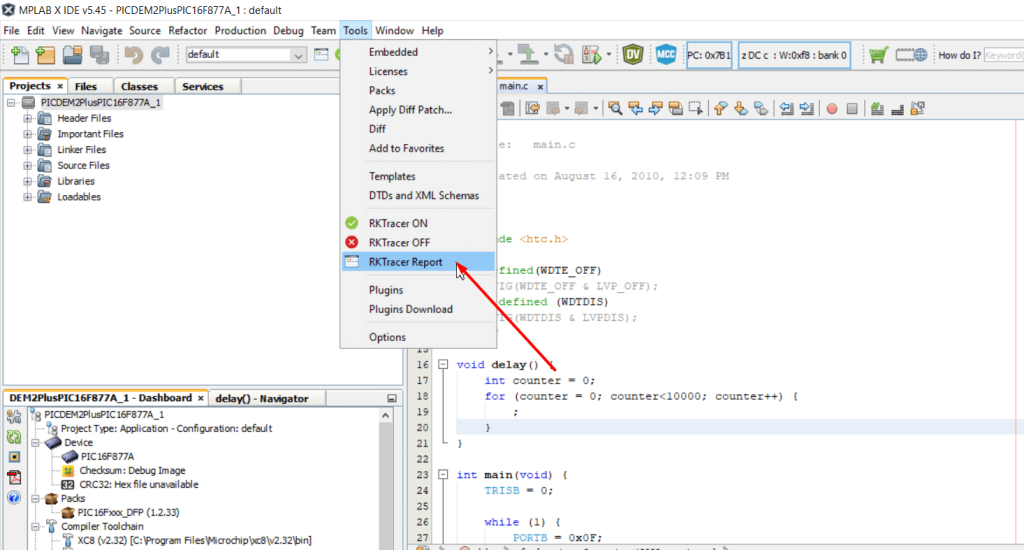Click the How do I keyword search field
Screen dimensions: 1024x550
(x=1004, y=55)
